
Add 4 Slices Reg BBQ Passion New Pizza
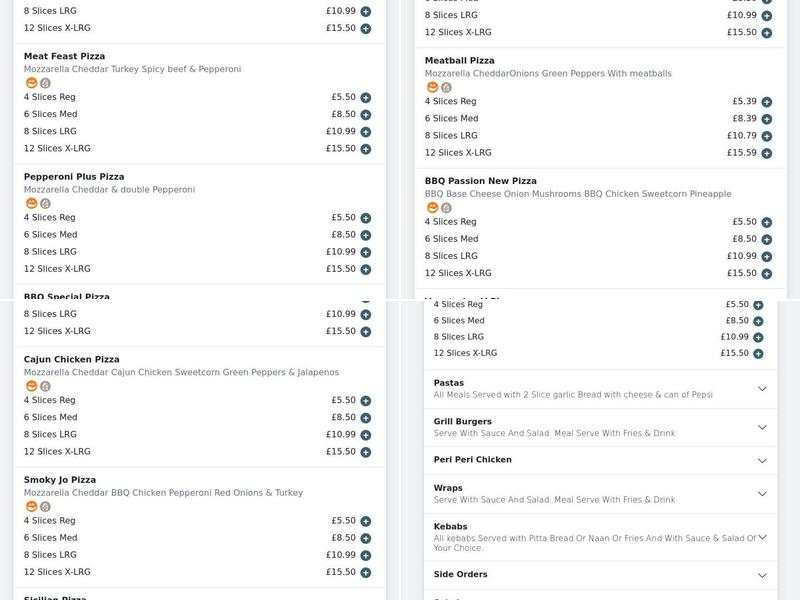coord(766,222)
